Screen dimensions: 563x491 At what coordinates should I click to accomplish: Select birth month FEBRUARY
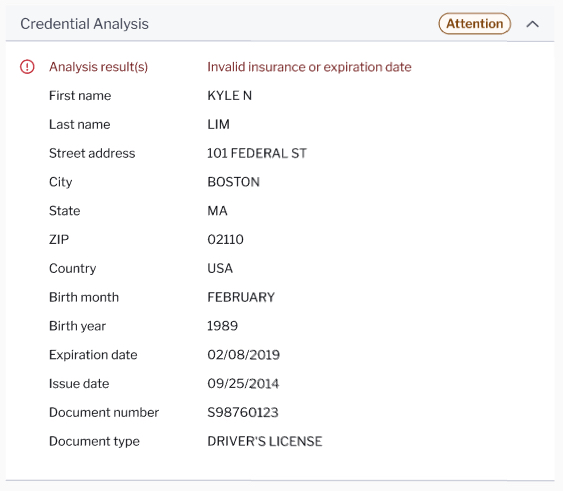click(241, 297)
